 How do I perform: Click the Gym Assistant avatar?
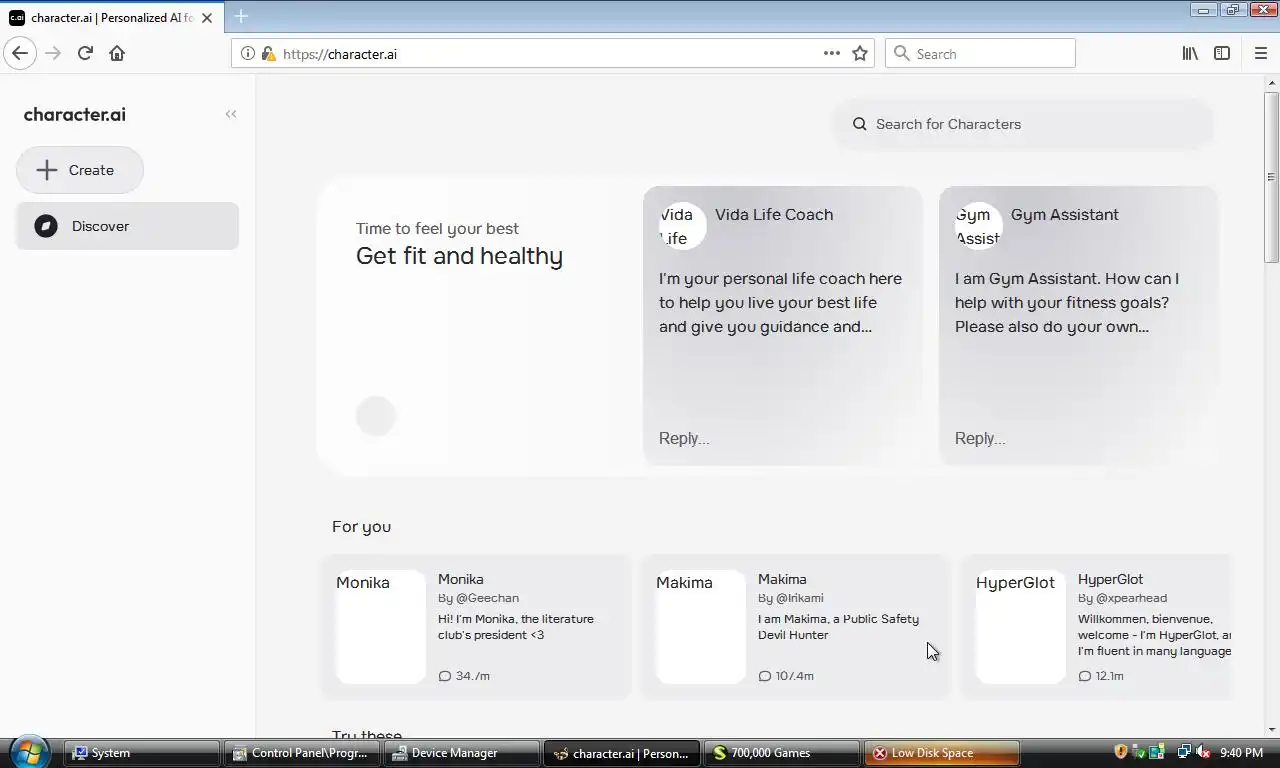979,226
